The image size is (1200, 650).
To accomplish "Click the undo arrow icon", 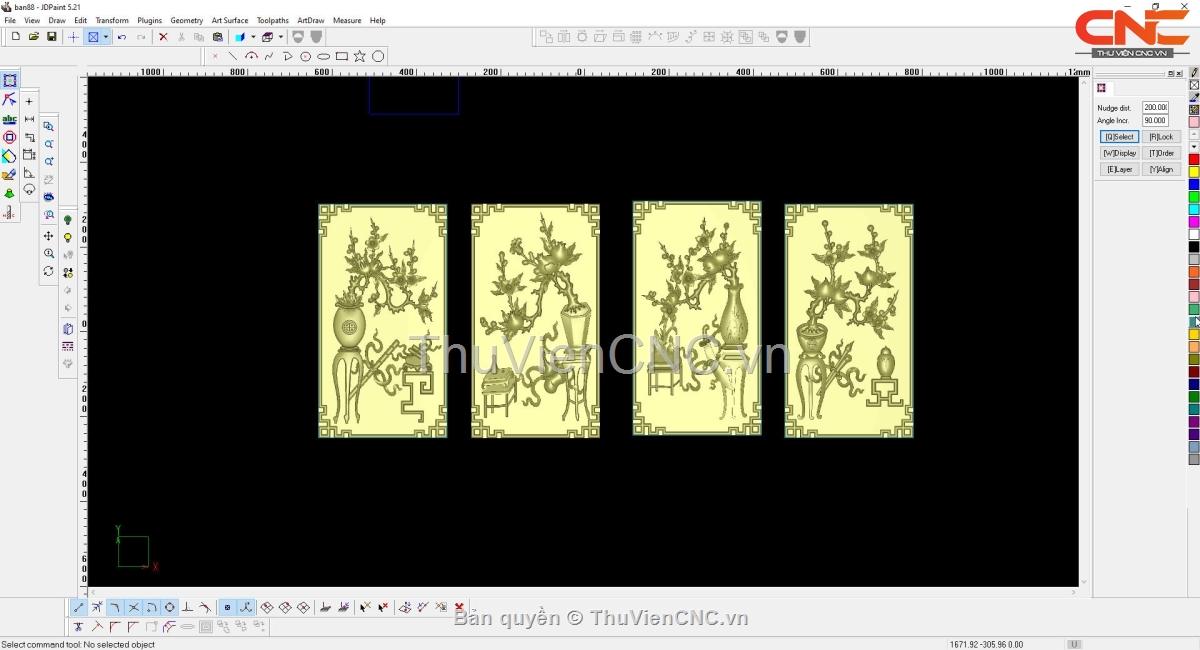I will [x=122, y=37].
